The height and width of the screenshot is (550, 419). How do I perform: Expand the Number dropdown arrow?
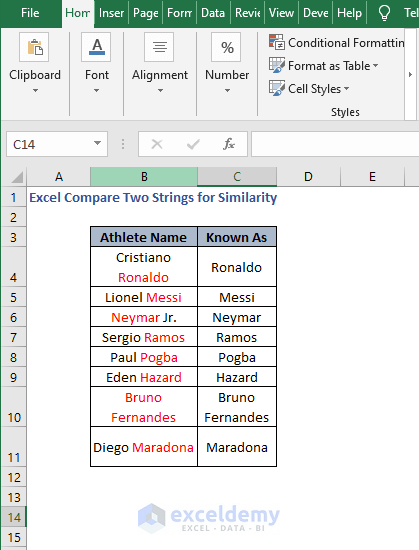[227, 90]
